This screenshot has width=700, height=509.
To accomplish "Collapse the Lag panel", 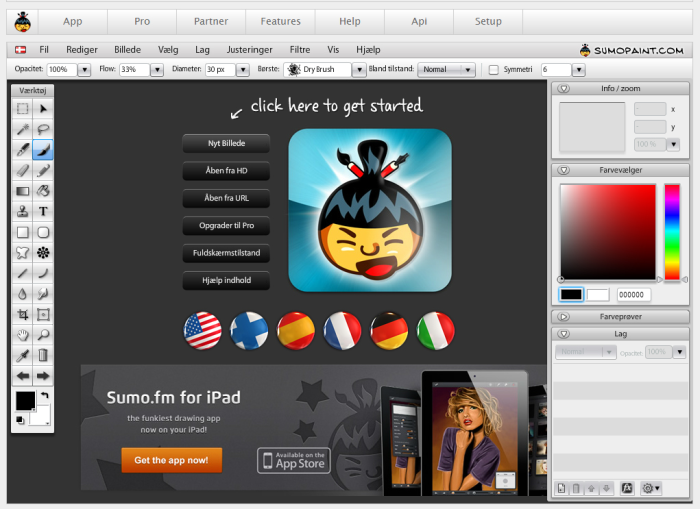I will coord(564,334).
